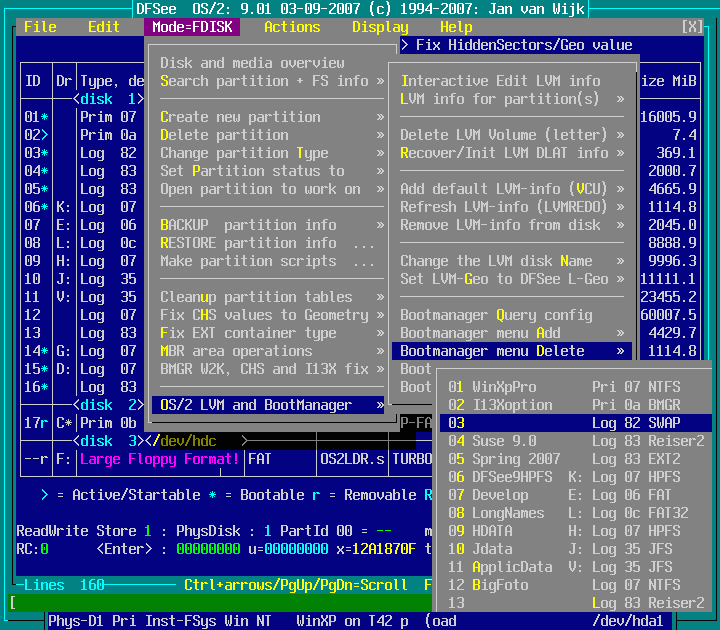The height and width of the screenshot is (630, 720).
Task: Select Suse 9.0 Reiser2 entry
Action: [575, 441]
